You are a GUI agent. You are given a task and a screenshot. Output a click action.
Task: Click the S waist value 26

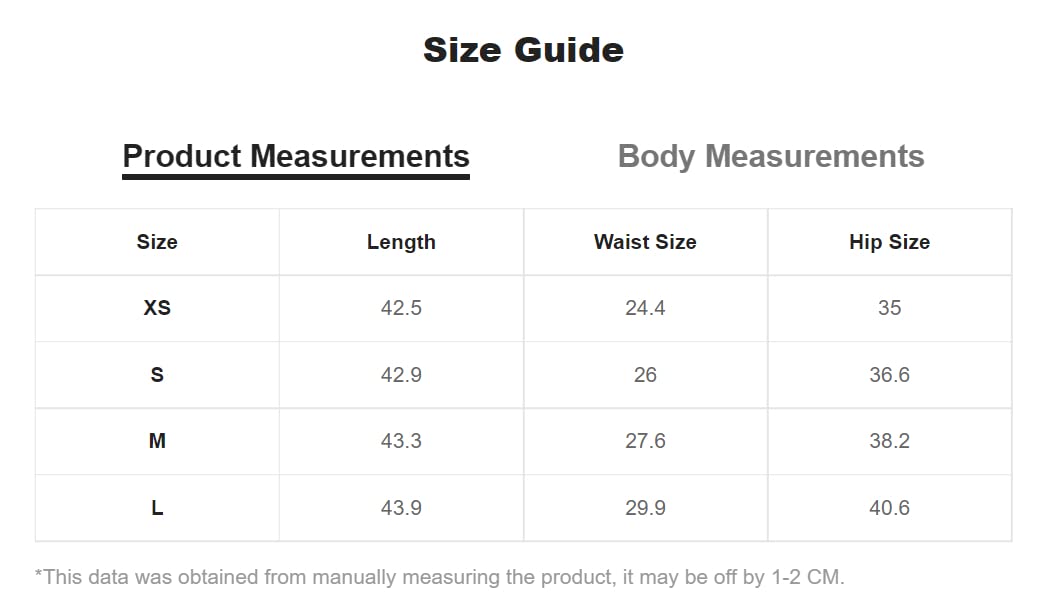pos(645,375)
